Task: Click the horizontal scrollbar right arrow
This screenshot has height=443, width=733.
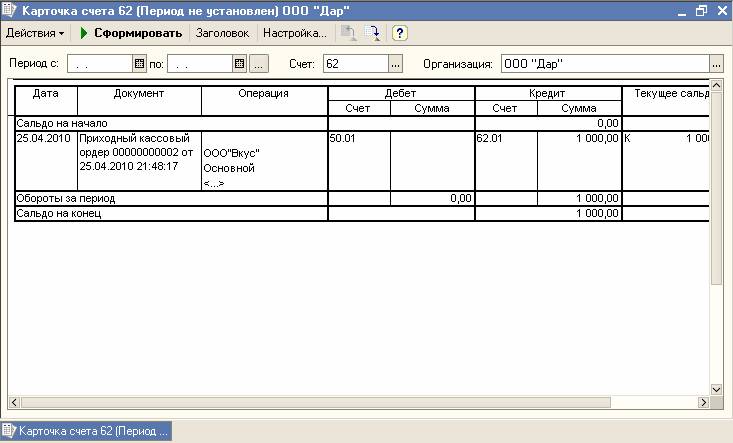Action: 703,402
